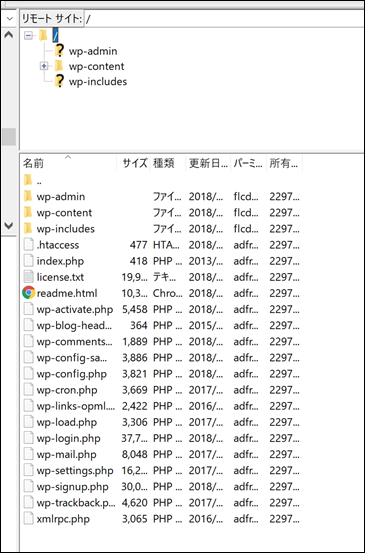Click the wp-login.php file icon
365x553 pixels.
pyautogui.click(x=29, y=438)
